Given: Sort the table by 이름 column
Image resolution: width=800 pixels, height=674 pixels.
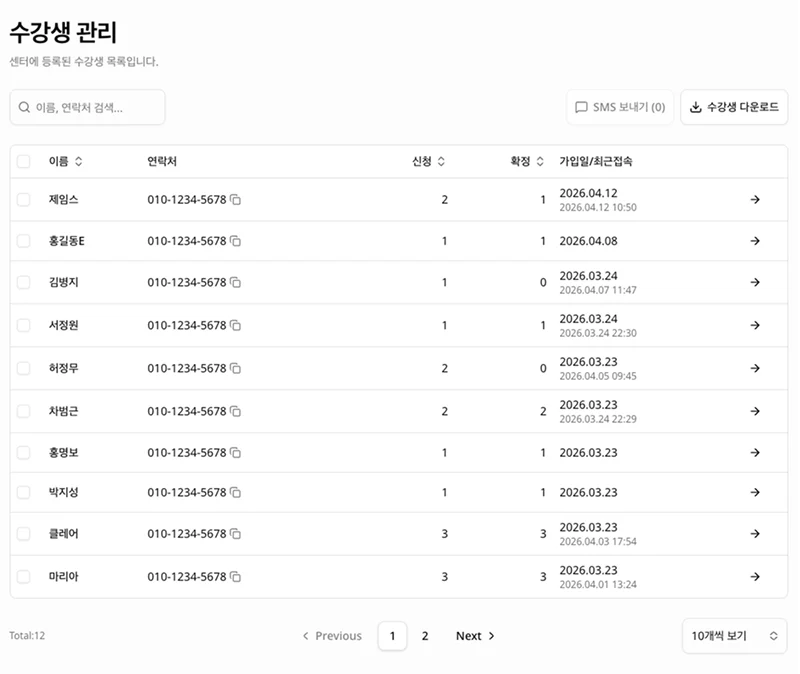Looking at the screenshot, I should pyautogui.click(x=65, y=161).
